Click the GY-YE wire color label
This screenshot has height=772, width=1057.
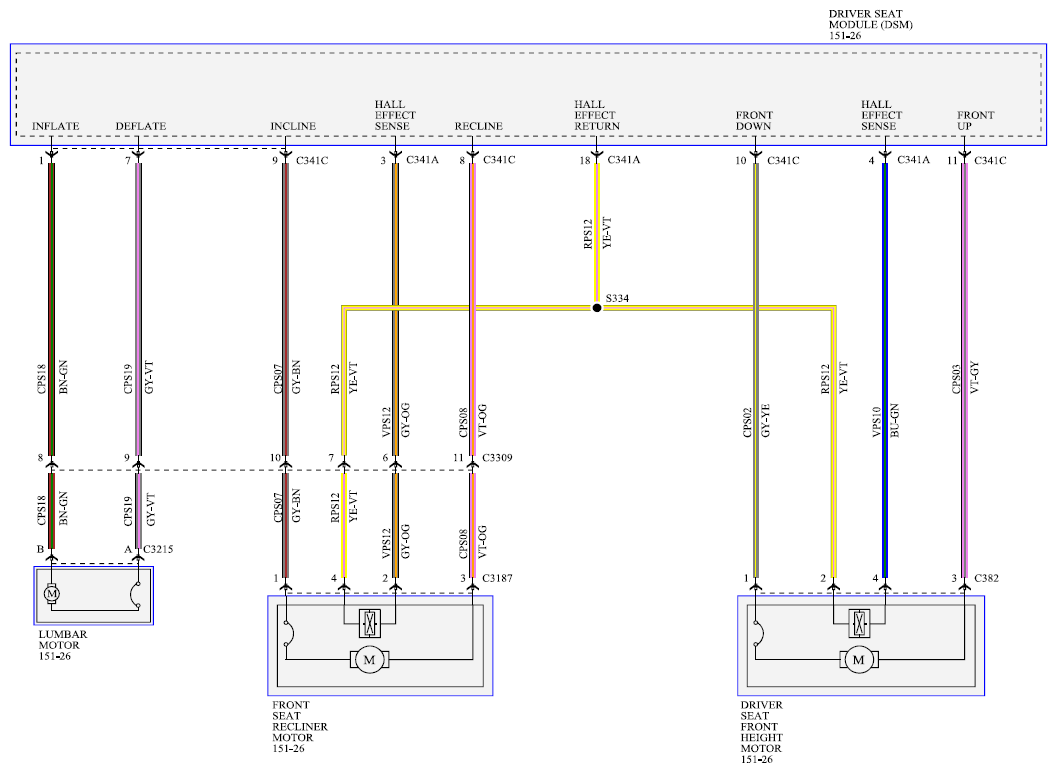point(765,421)
